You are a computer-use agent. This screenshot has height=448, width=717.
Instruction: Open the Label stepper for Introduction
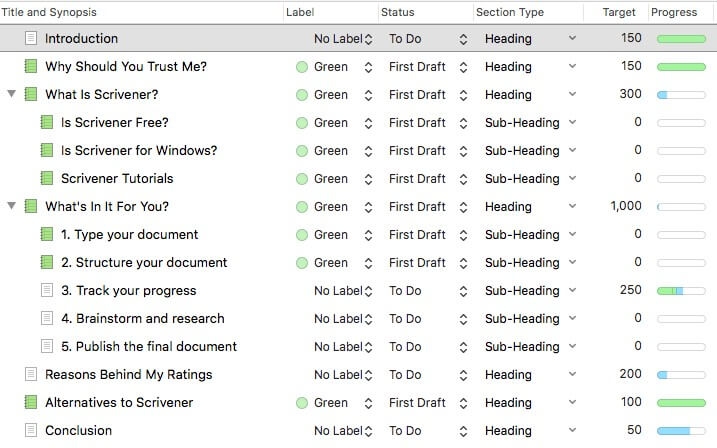[368, 39]
